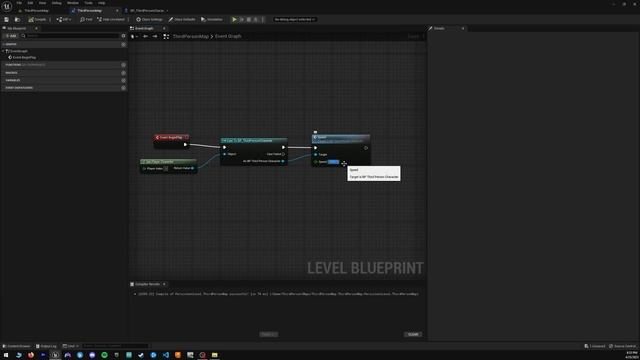Viewport: 640px width, 360px height.
Task: Click the zoom-to-fit graph icon
Action: (166, 36)
